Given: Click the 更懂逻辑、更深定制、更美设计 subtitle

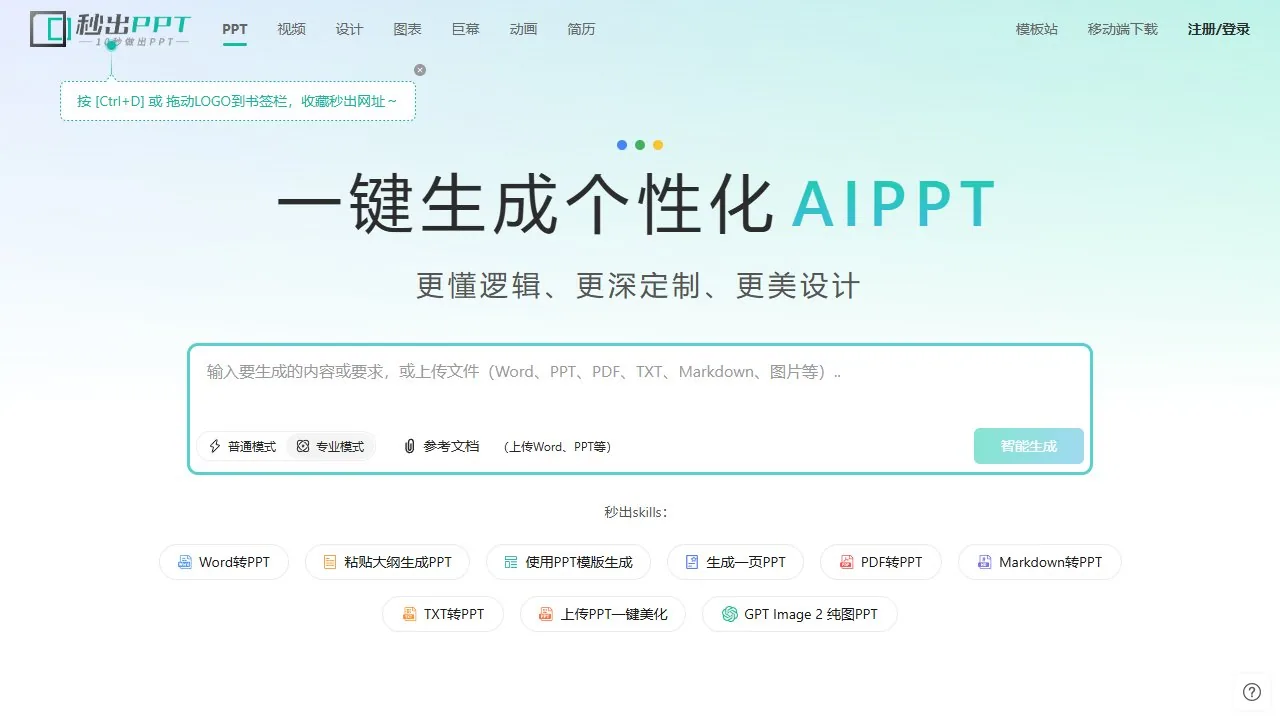Looking at the screenshot, I should [x=638, y=286].
